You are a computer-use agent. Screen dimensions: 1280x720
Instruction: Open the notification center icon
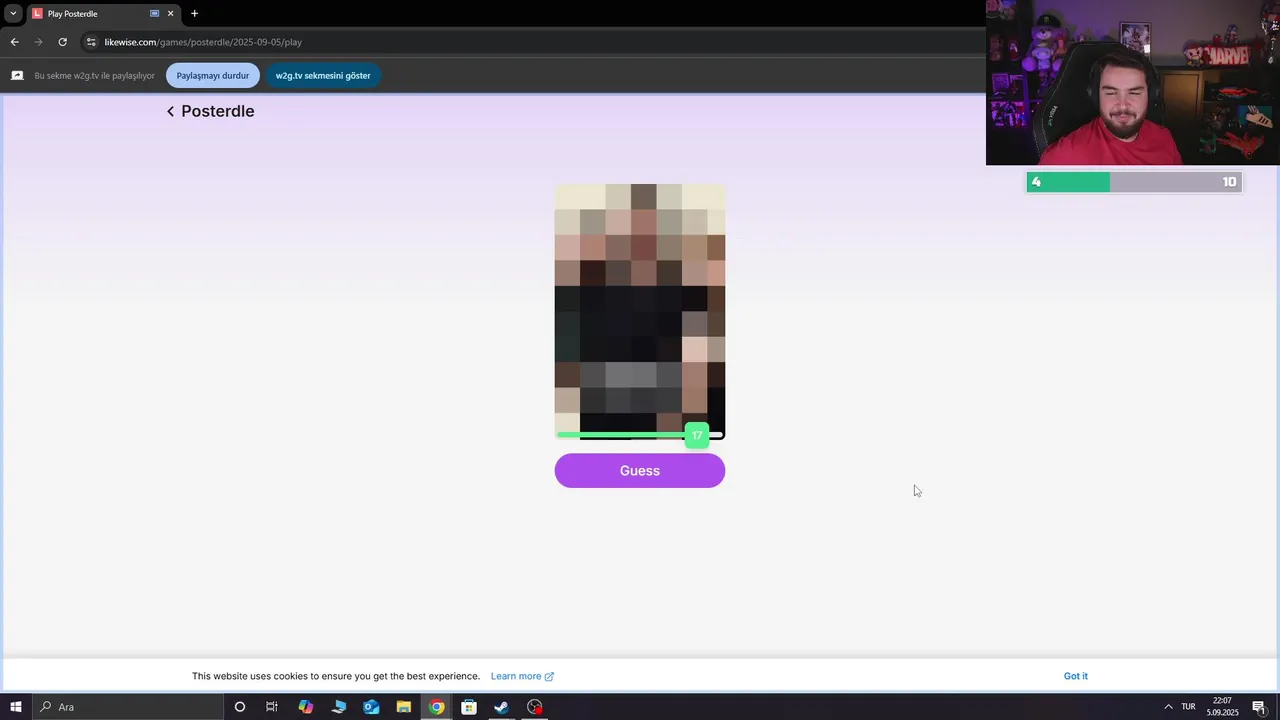1258,707
